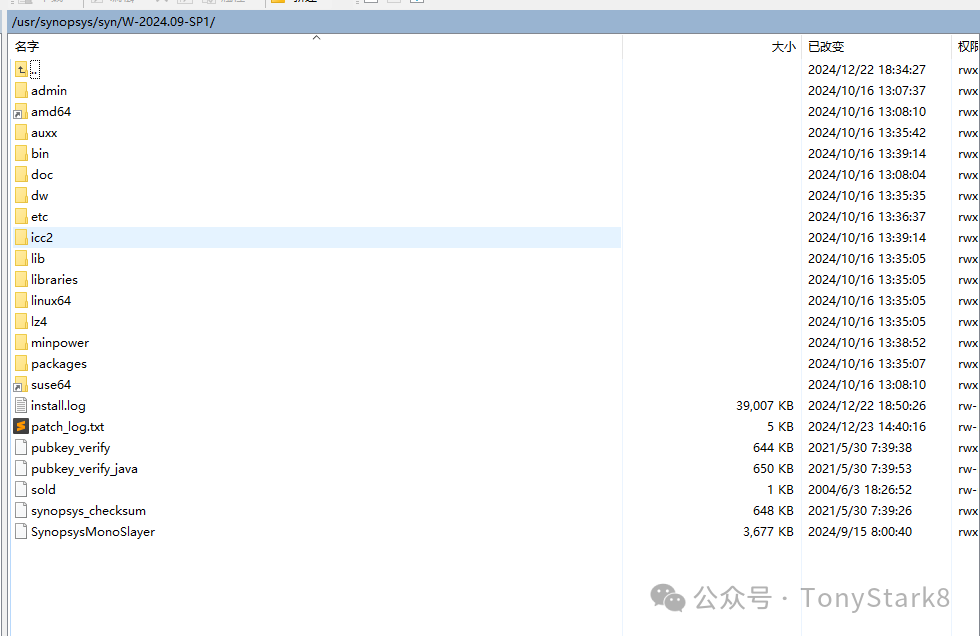Click the minpower date 2024/10/16 13:38:52
Image resolution: width=980 pixels, height=636 pixels.
click(x=867, y=342)
